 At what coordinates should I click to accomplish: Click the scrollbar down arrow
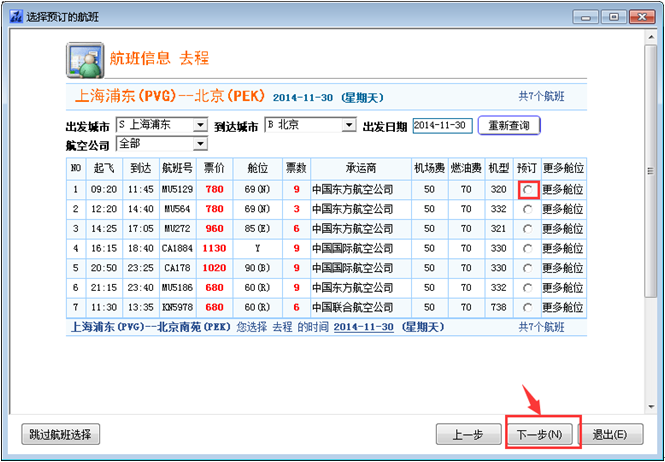pos(651,408)
